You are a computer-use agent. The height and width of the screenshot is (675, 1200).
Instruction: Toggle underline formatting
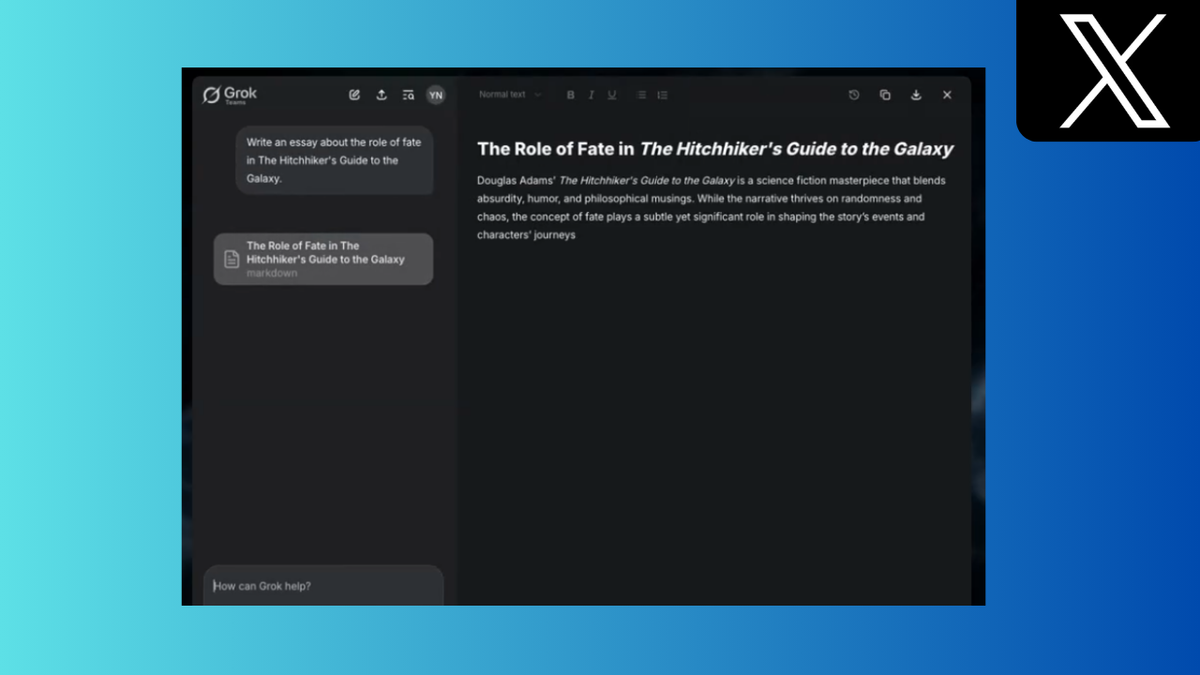point(612,94)
